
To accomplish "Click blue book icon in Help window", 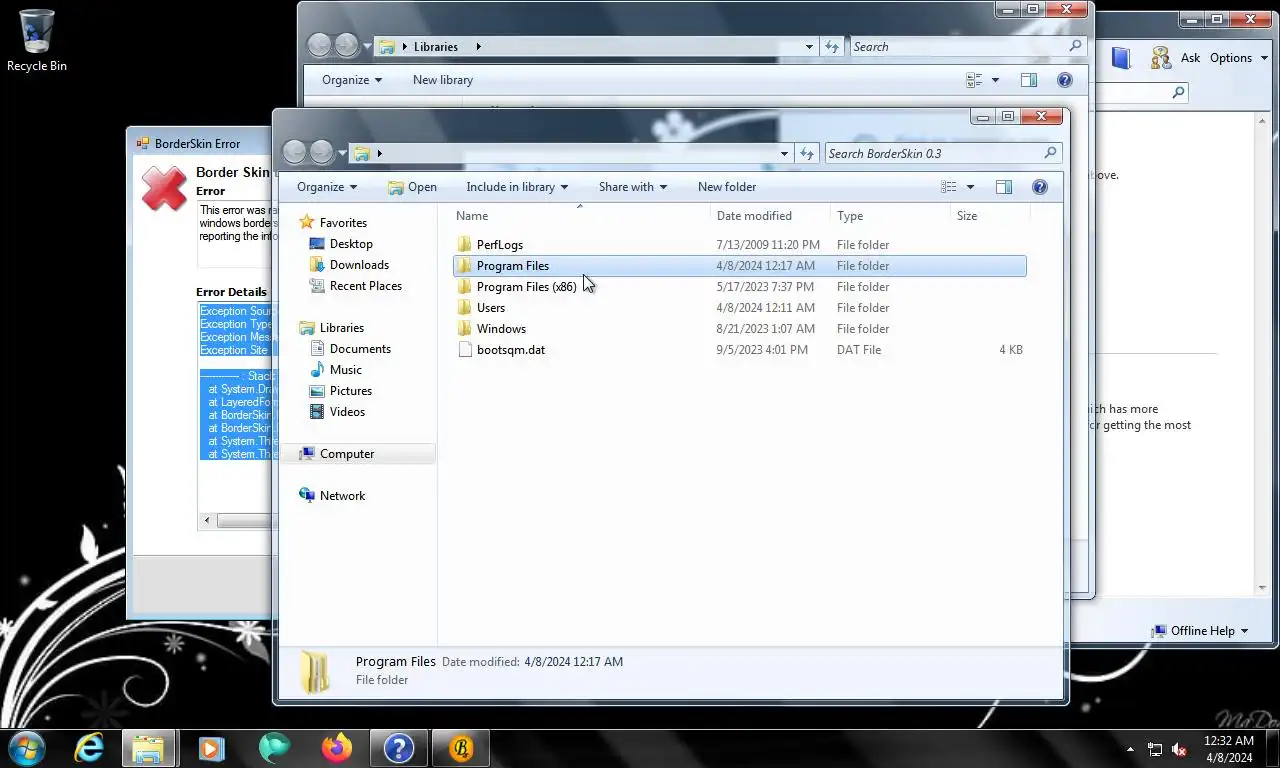I will click(1121, 58).
